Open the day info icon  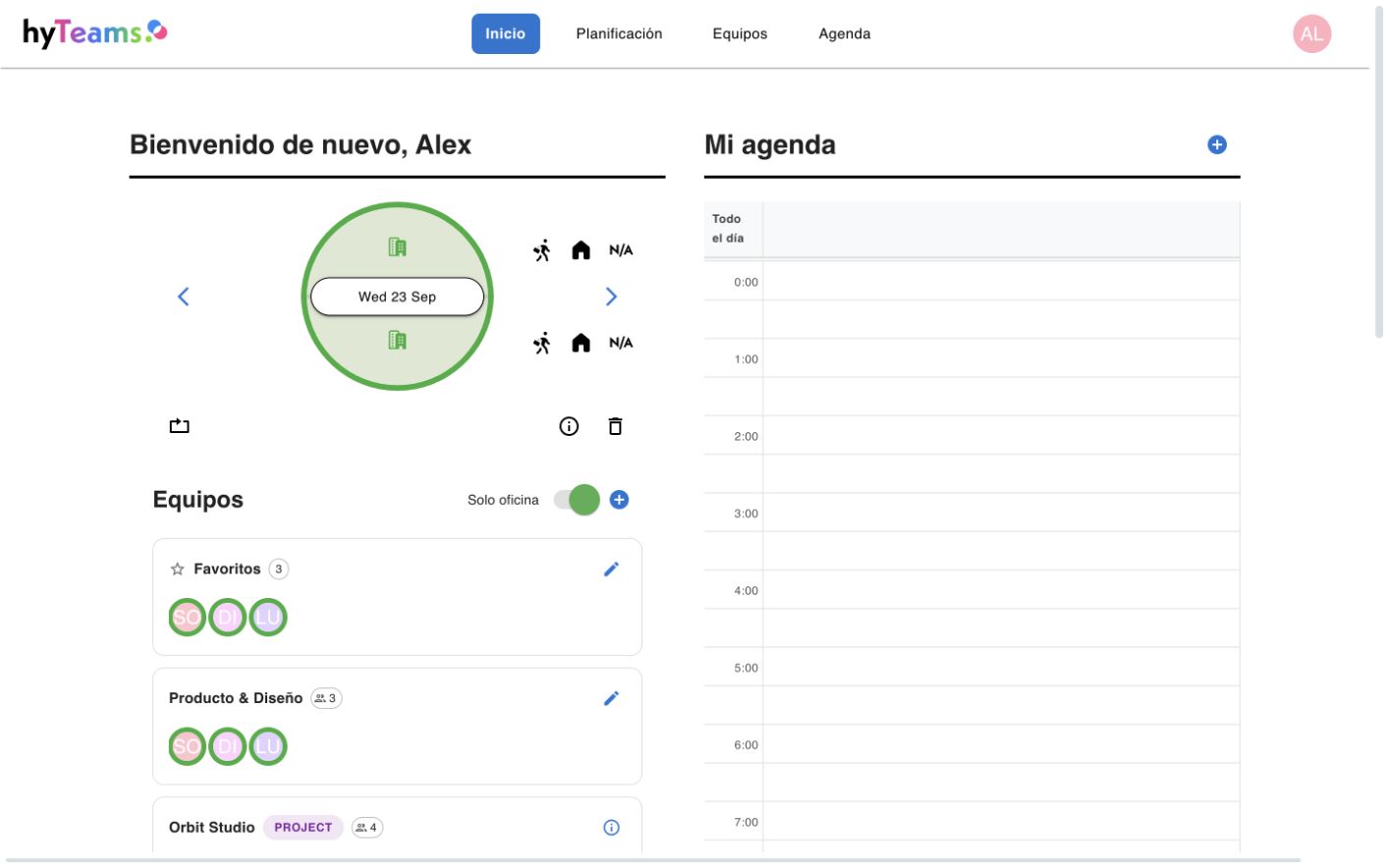pos(569,426)
